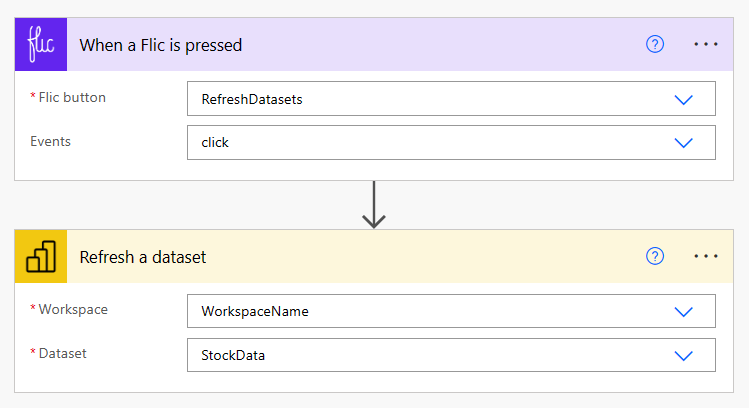Open the Refresh a dataset ellipsis menu
Image resolution: width=749 pixels, height=408 pixels.
point(706,257)
